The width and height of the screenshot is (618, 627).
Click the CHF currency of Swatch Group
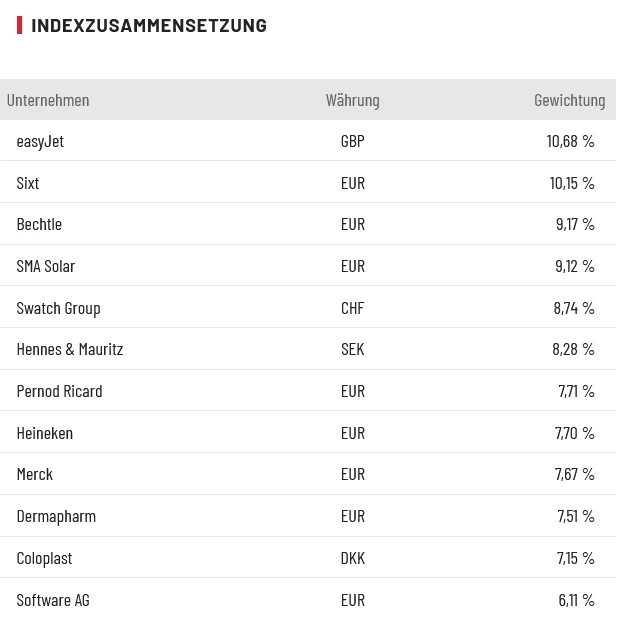click(352, 308)
